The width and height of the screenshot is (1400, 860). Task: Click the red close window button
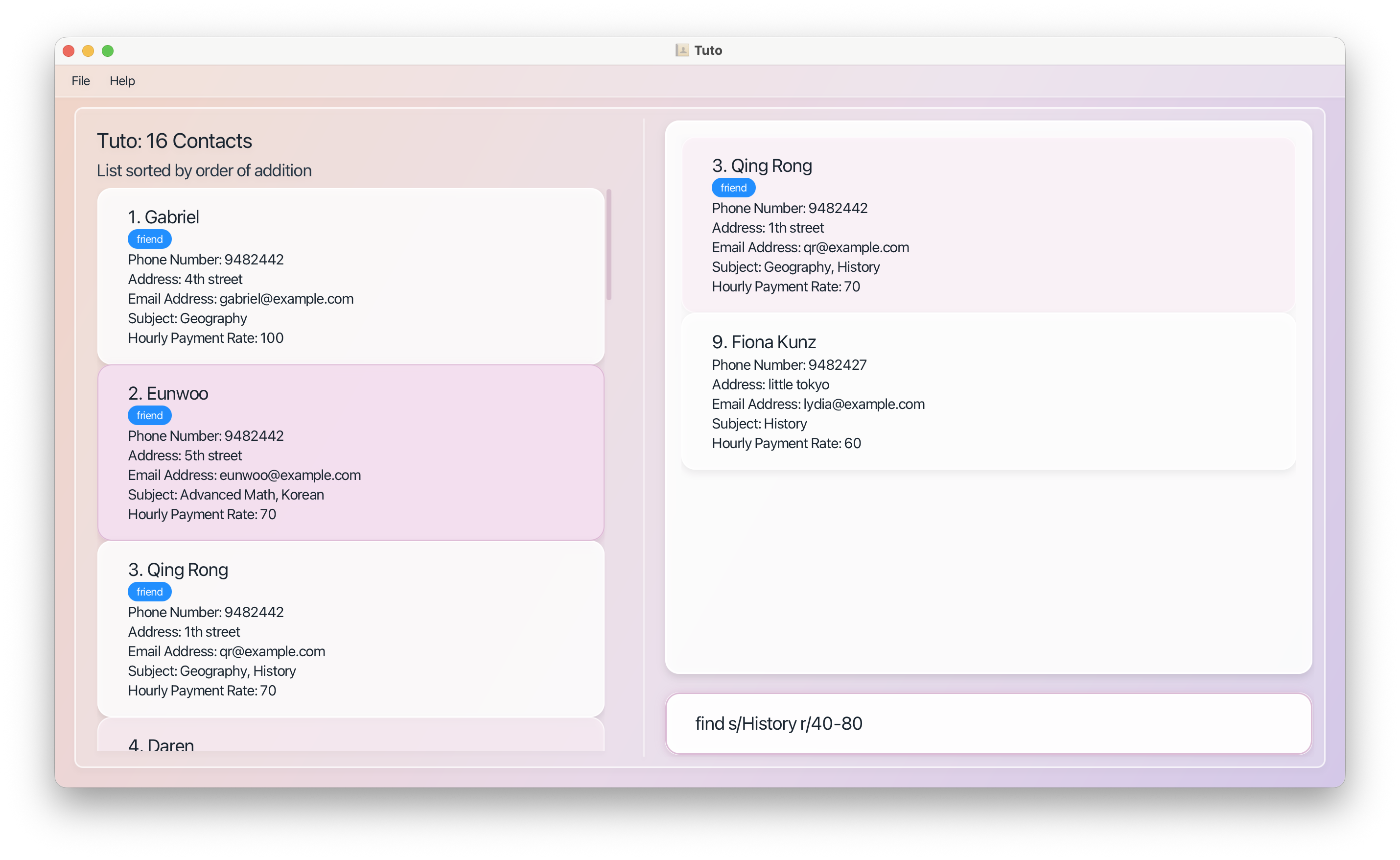click(69, 50)
